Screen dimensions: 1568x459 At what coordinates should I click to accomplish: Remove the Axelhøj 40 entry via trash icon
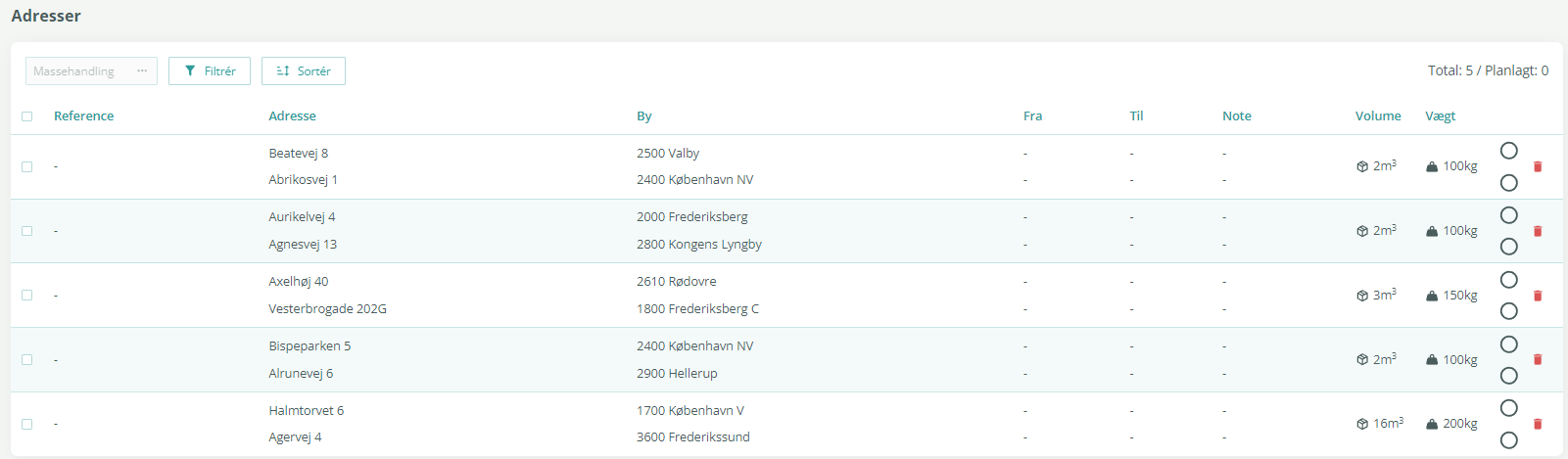1538,296
